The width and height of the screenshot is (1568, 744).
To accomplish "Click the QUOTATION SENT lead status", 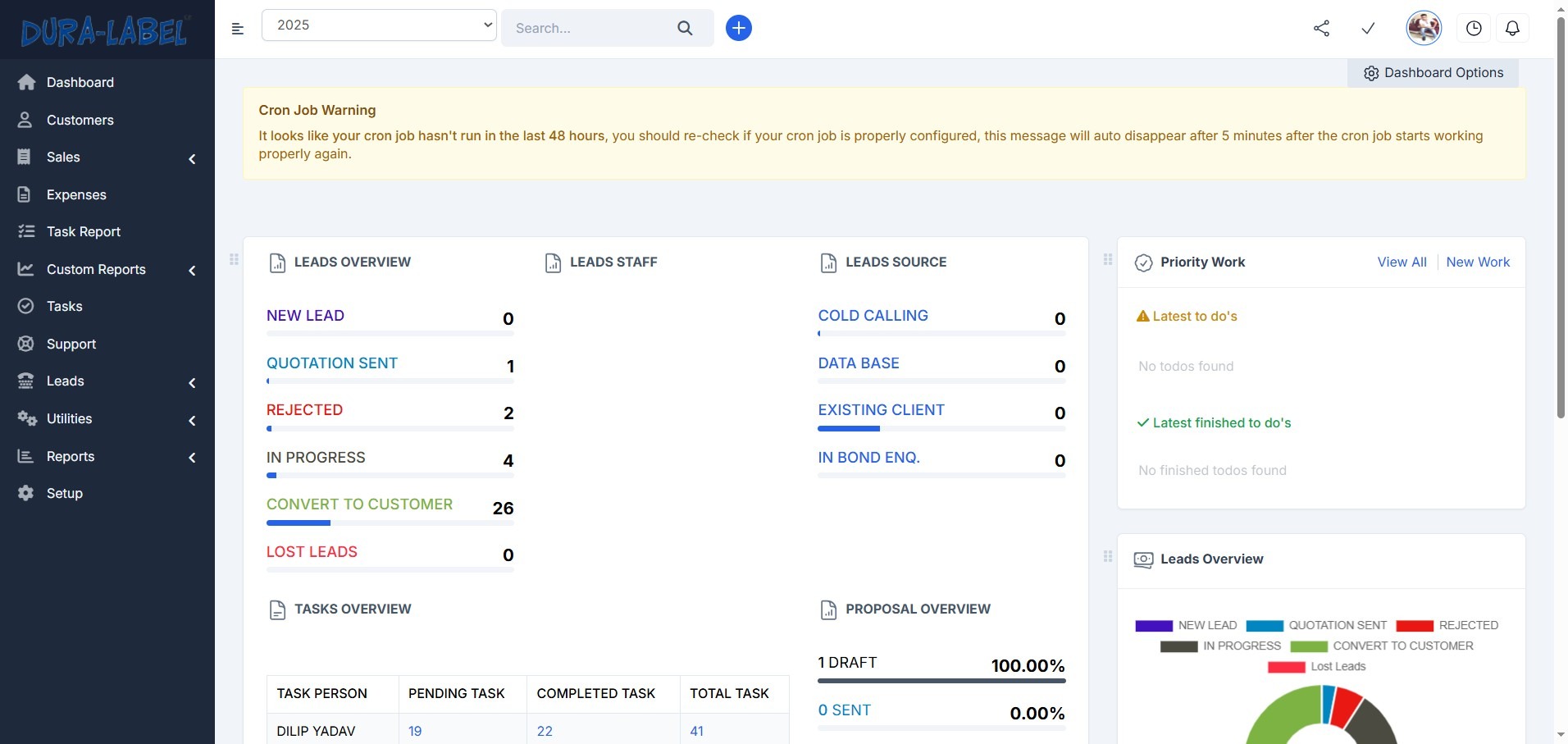I will [332, 363].
